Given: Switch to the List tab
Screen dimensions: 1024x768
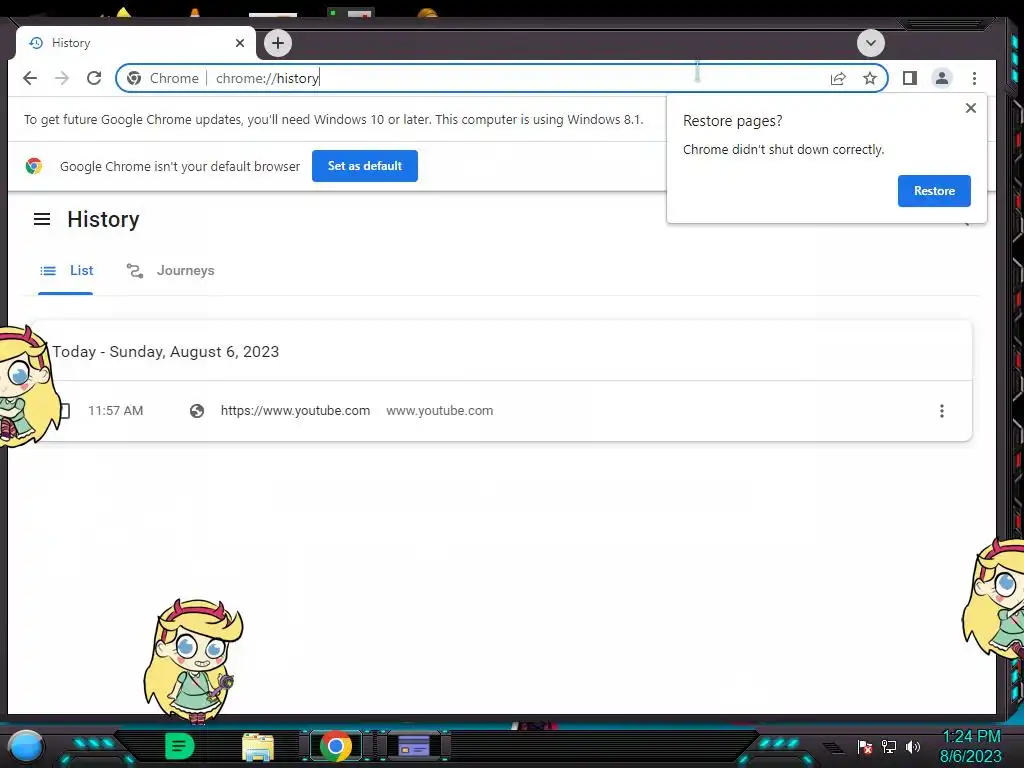Looking at the screenshot, I should (66, 271).
